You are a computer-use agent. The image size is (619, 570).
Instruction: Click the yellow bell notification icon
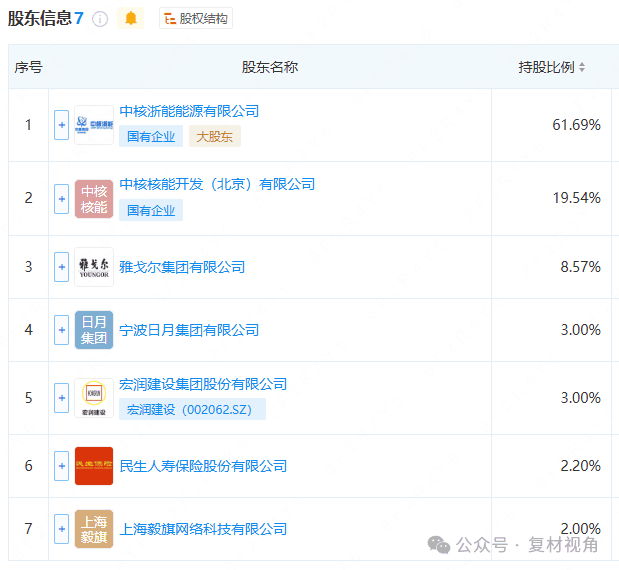point(131,18)
